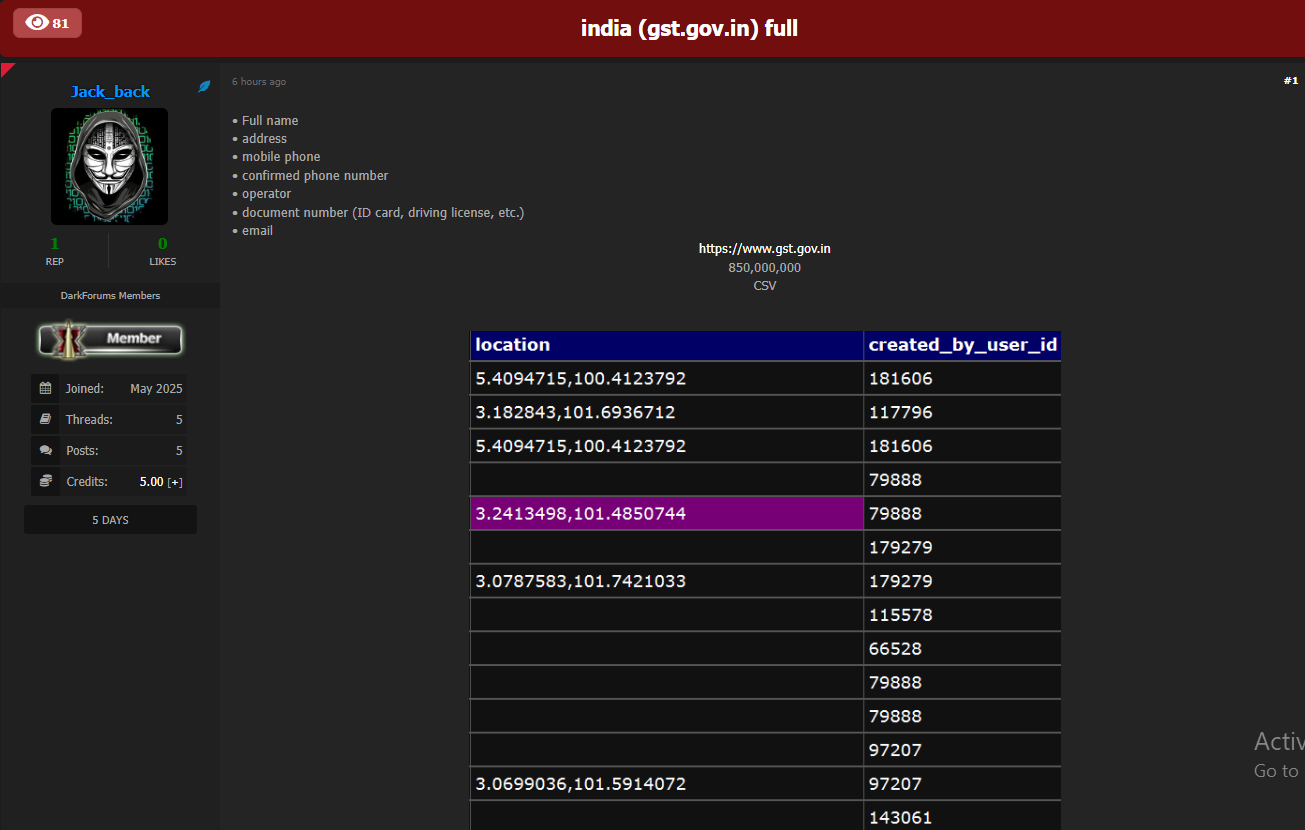This screenshot has width=1305, height=830.
Task: Click the purple highlighted table cell
Action: (x=666, y=513)
